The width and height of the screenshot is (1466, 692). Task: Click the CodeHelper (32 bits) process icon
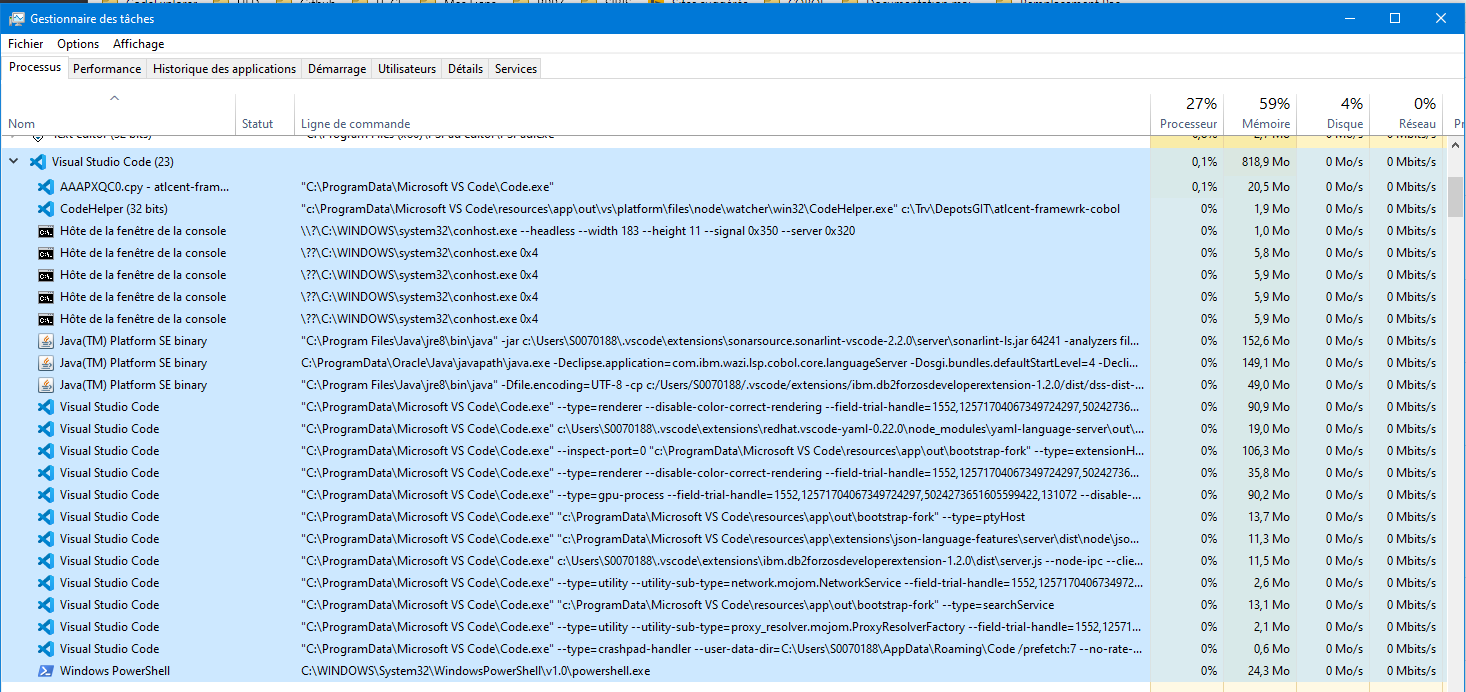pos(46,208)
